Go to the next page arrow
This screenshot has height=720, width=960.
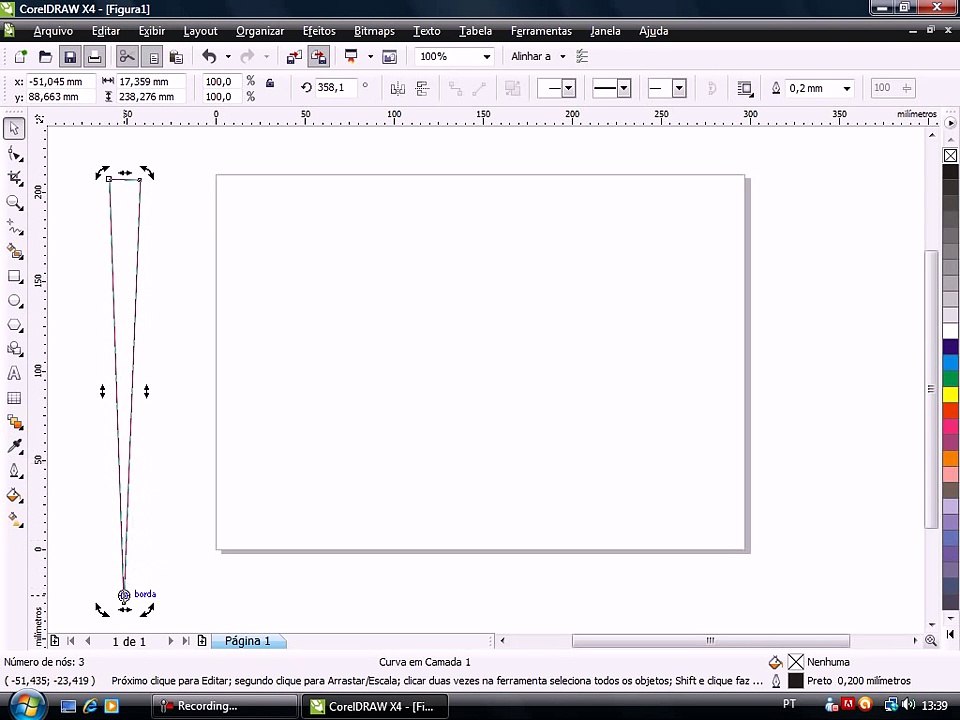click(170, 641)
